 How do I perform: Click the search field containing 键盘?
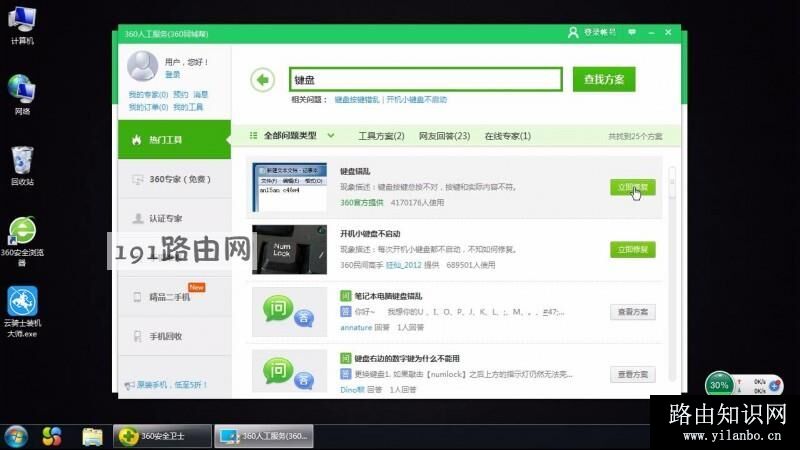[426, 80]
